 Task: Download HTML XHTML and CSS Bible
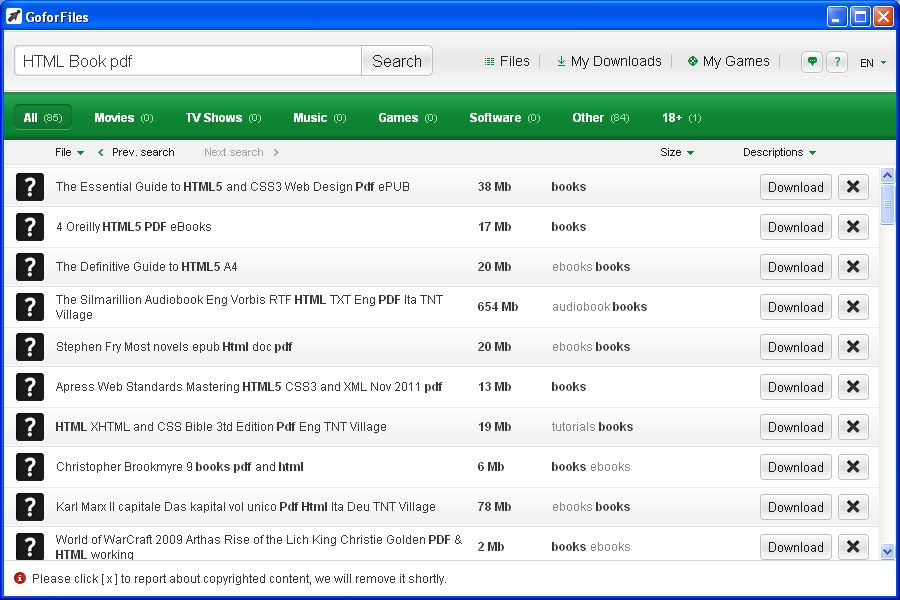click(x=796, y=427)
